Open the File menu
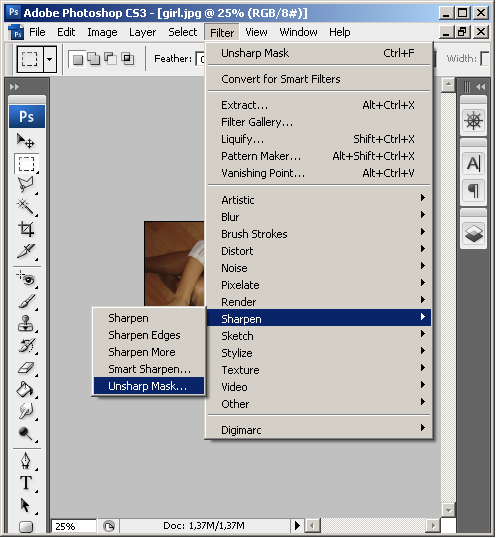 coord(37,32)
